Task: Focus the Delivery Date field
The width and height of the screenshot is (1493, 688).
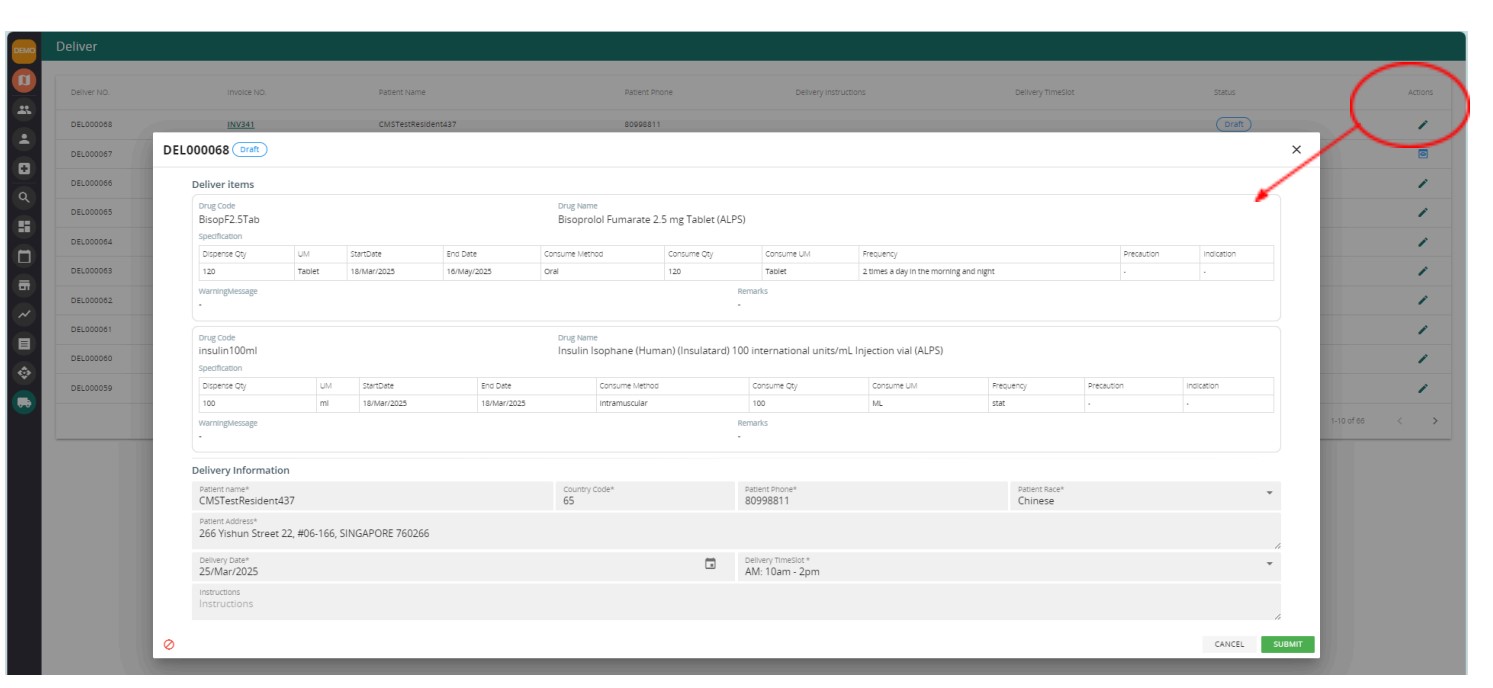Action: [x=463, y=567]
